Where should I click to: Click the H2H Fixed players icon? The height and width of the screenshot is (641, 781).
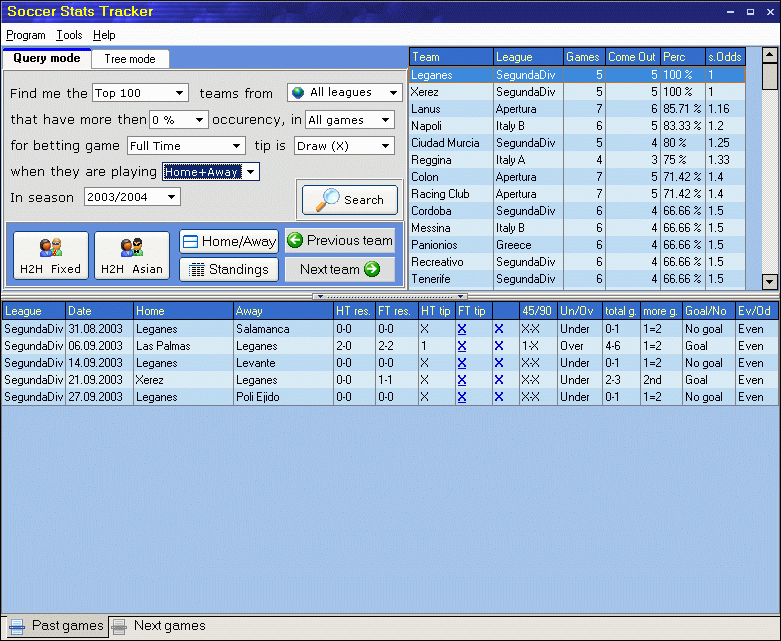(50, 247)
